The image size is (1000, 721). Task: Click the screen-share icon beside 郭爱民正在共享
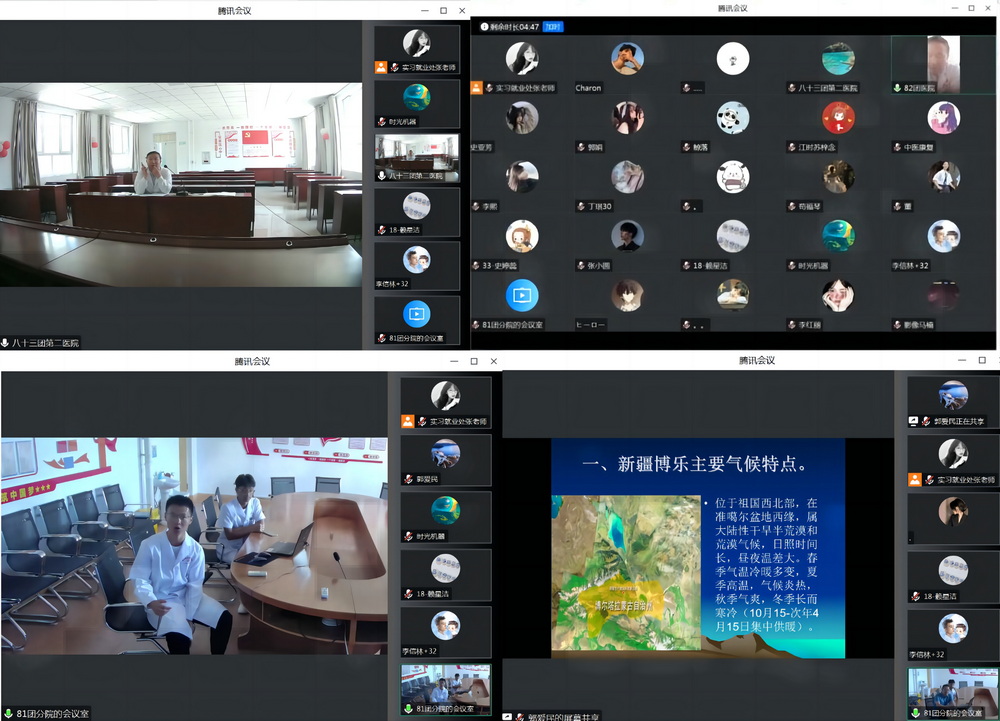coord(913,420)
